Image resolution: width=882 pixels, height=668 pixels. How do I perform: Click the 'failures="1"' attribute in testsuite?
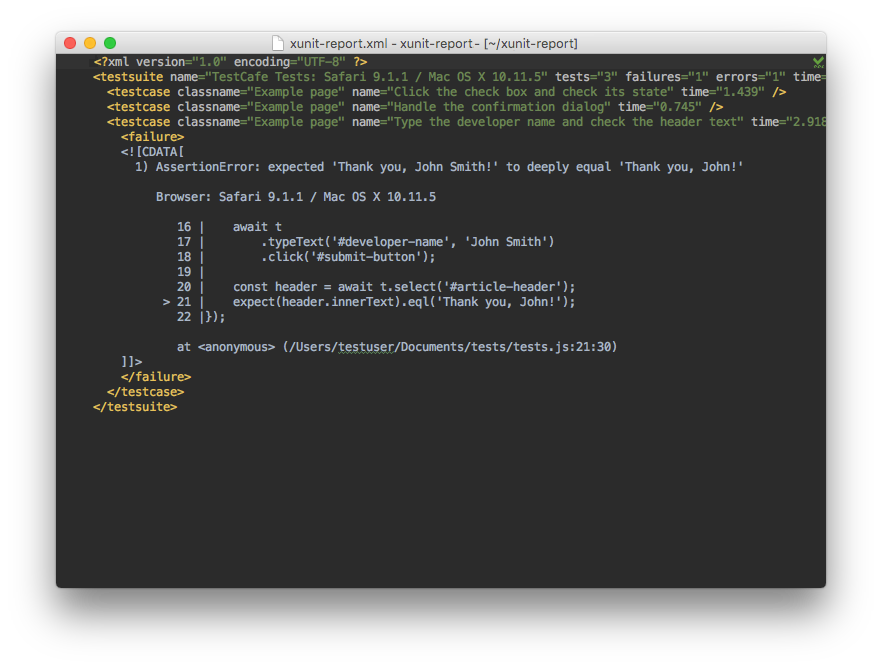667,77
